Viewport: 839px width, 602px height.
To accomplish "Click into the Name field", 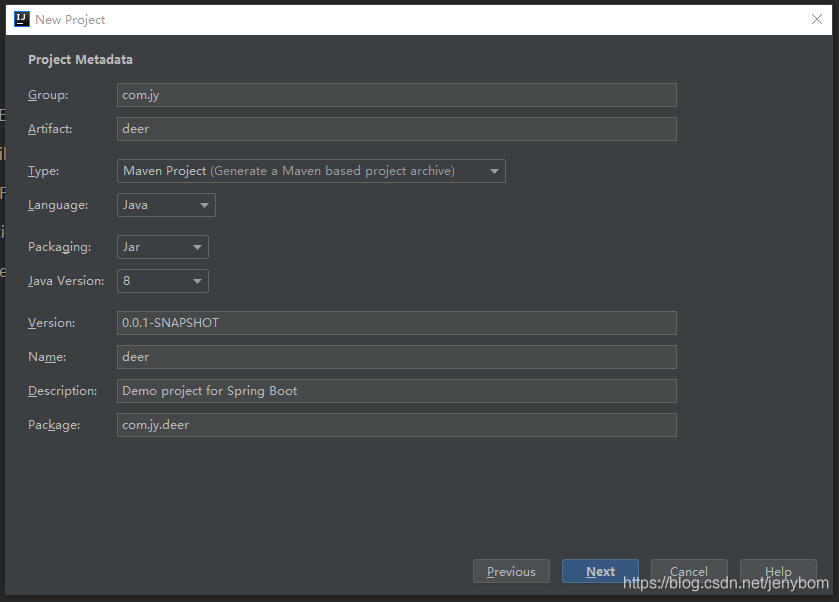I will [x=396, y=357].
